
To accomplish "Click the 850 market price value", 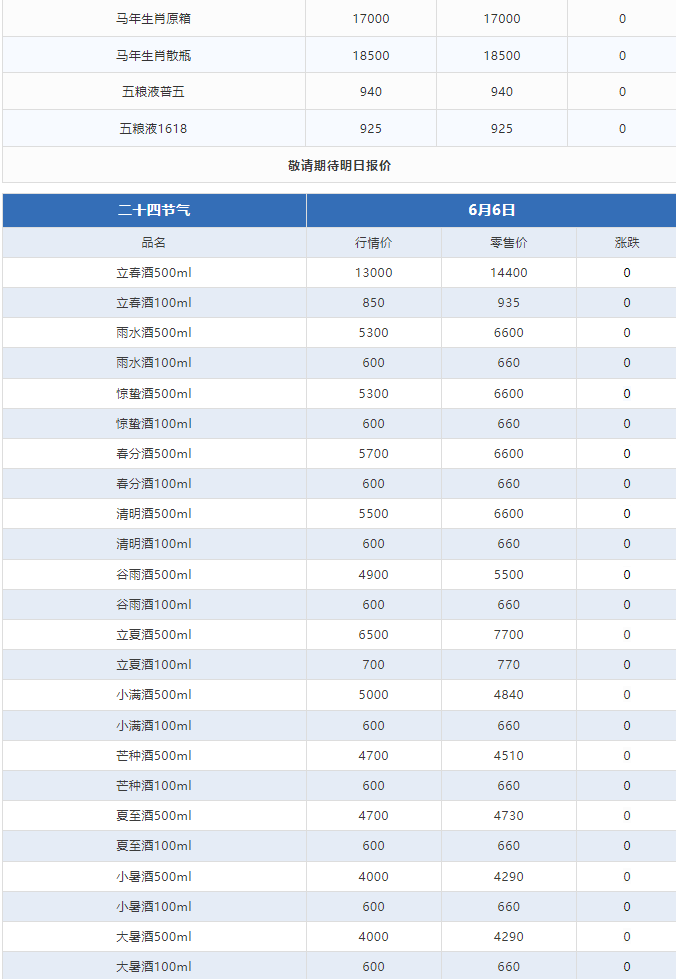I will (x=373, y=303).
